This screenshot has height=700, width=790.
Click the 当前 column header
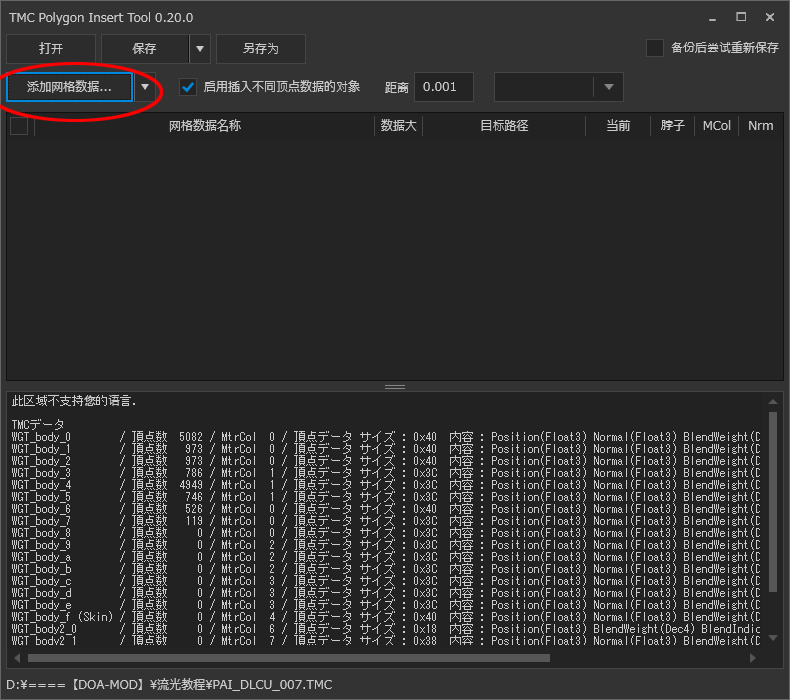(x=618, y=125)
